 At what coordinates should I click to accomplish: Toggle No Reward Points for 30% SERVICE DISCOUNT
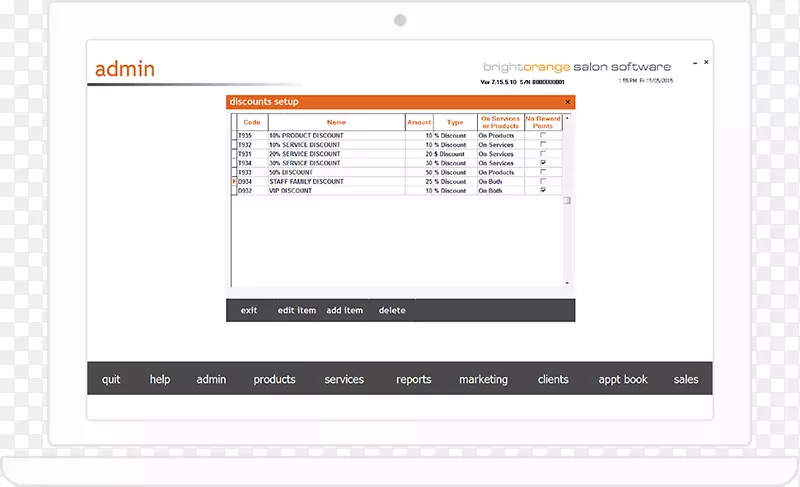pos(543,163)
